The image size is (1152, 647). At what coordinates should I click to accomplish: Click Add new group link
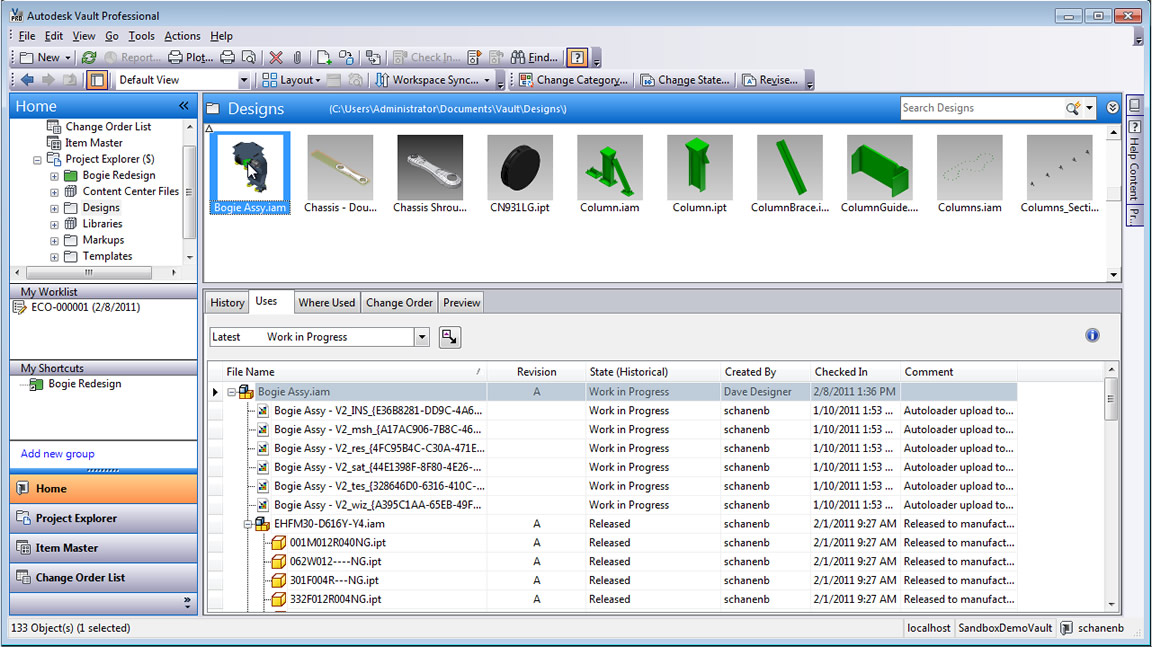57,454
